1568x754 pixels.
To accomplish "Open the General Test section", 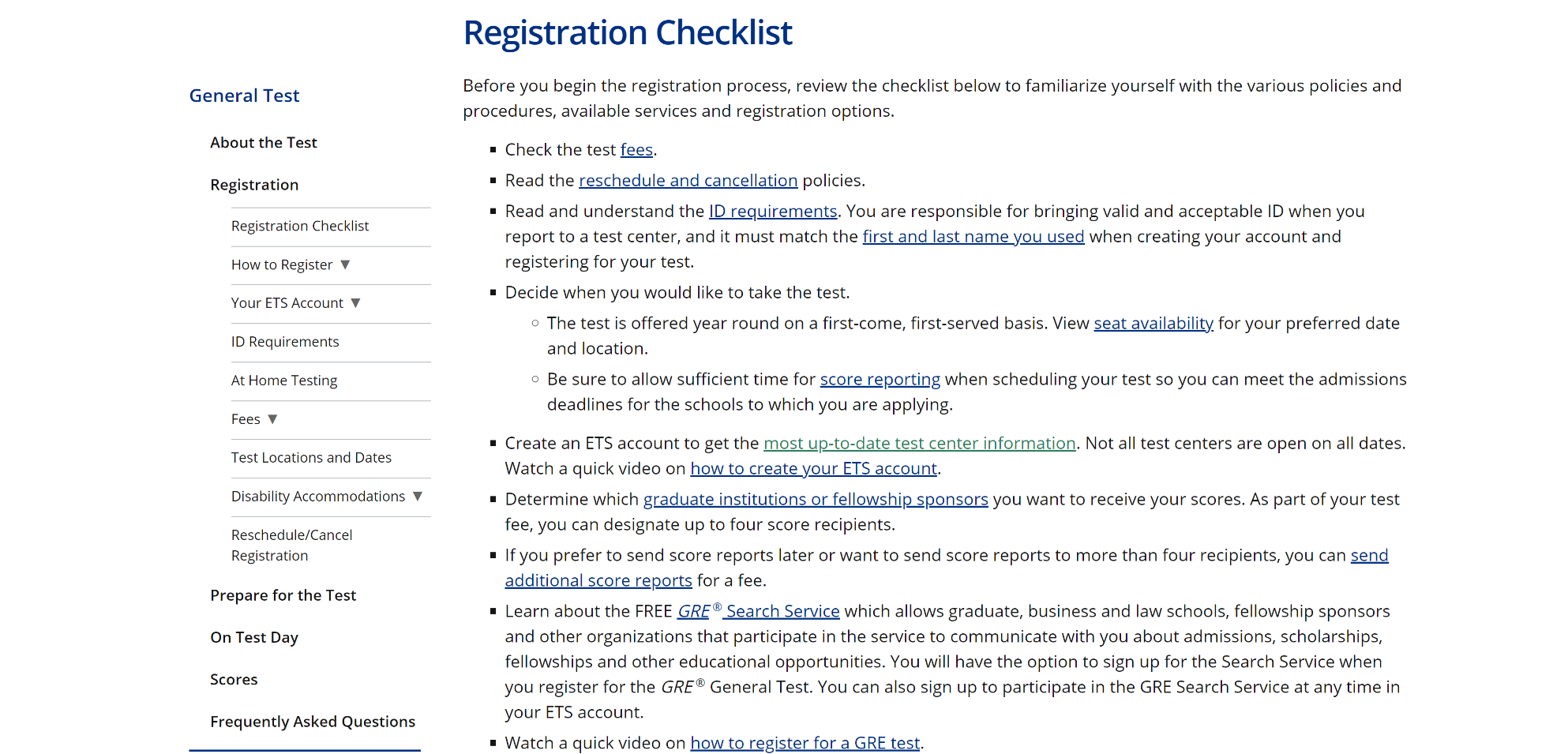I will pos(244,95).
